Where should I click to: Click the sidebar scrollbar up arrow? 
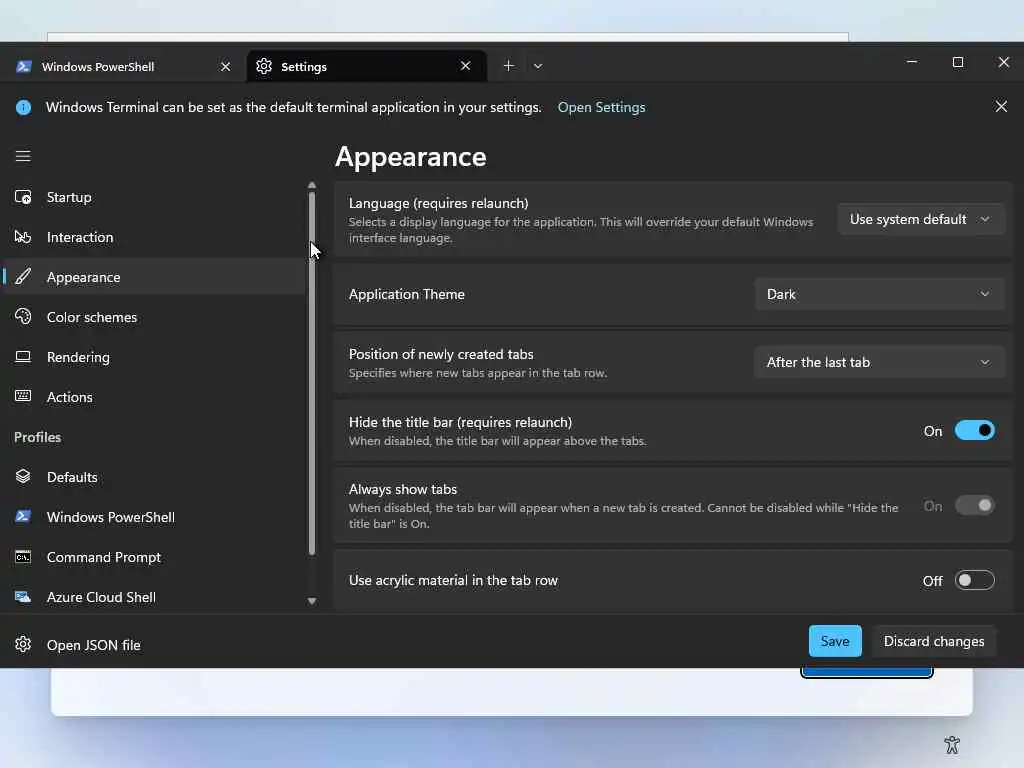click(312, 185)
